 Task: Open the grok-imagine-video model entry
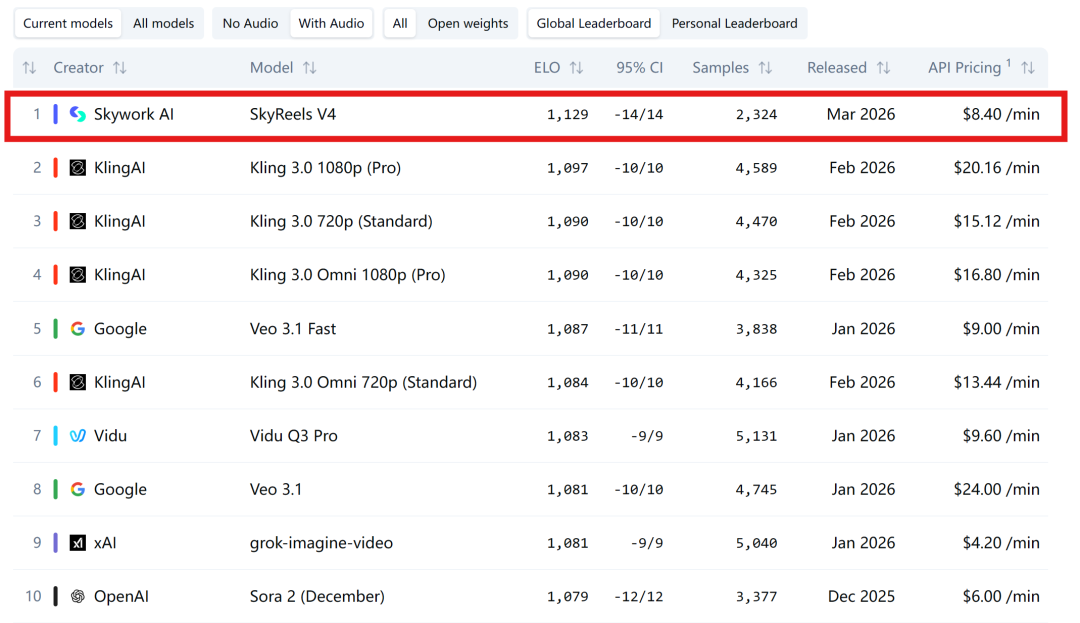coord(321,543)
